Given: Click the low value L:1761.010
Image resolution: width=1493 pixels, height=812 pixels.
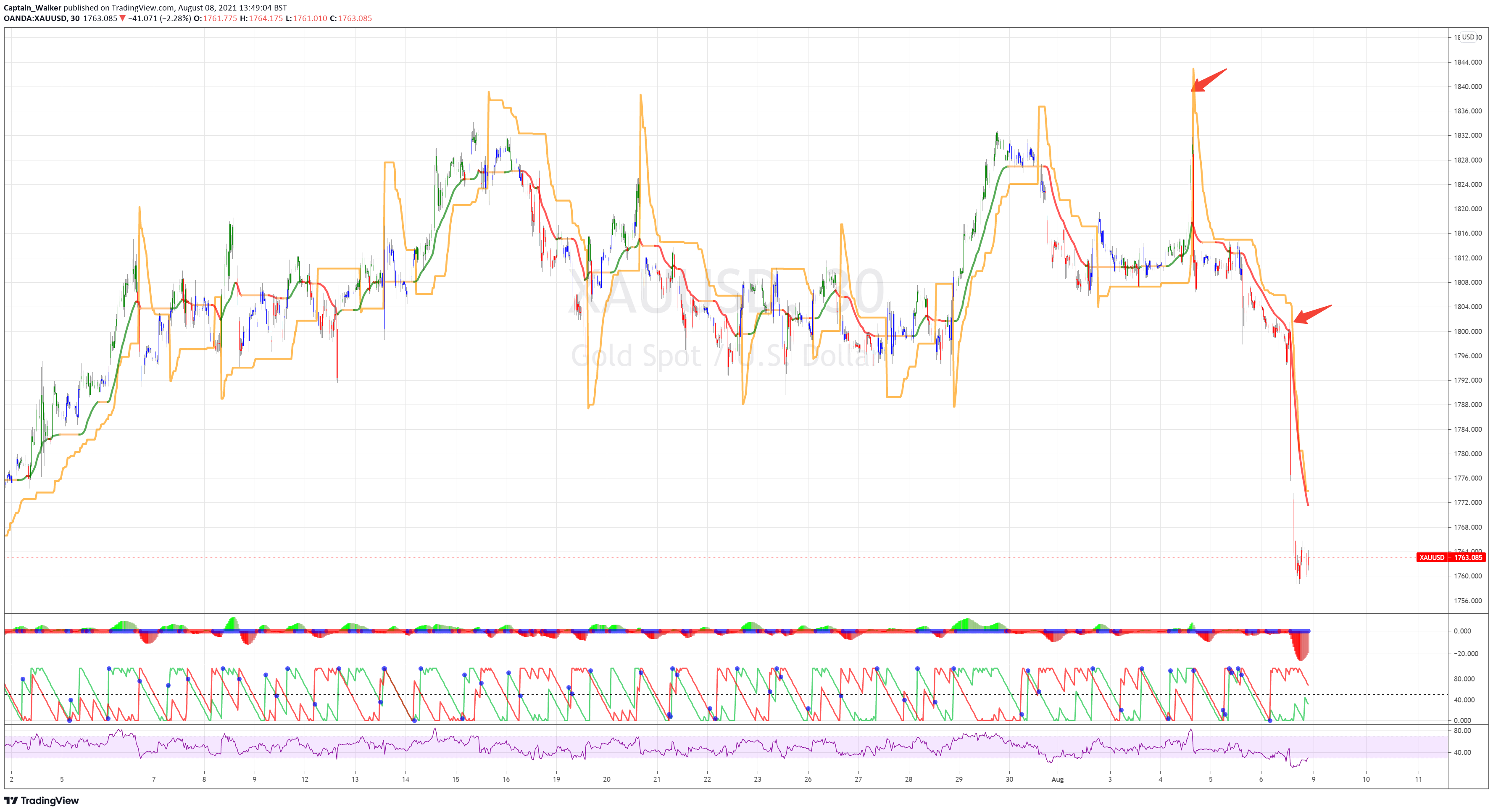Looking at the screenshot, I should [306, 18].
